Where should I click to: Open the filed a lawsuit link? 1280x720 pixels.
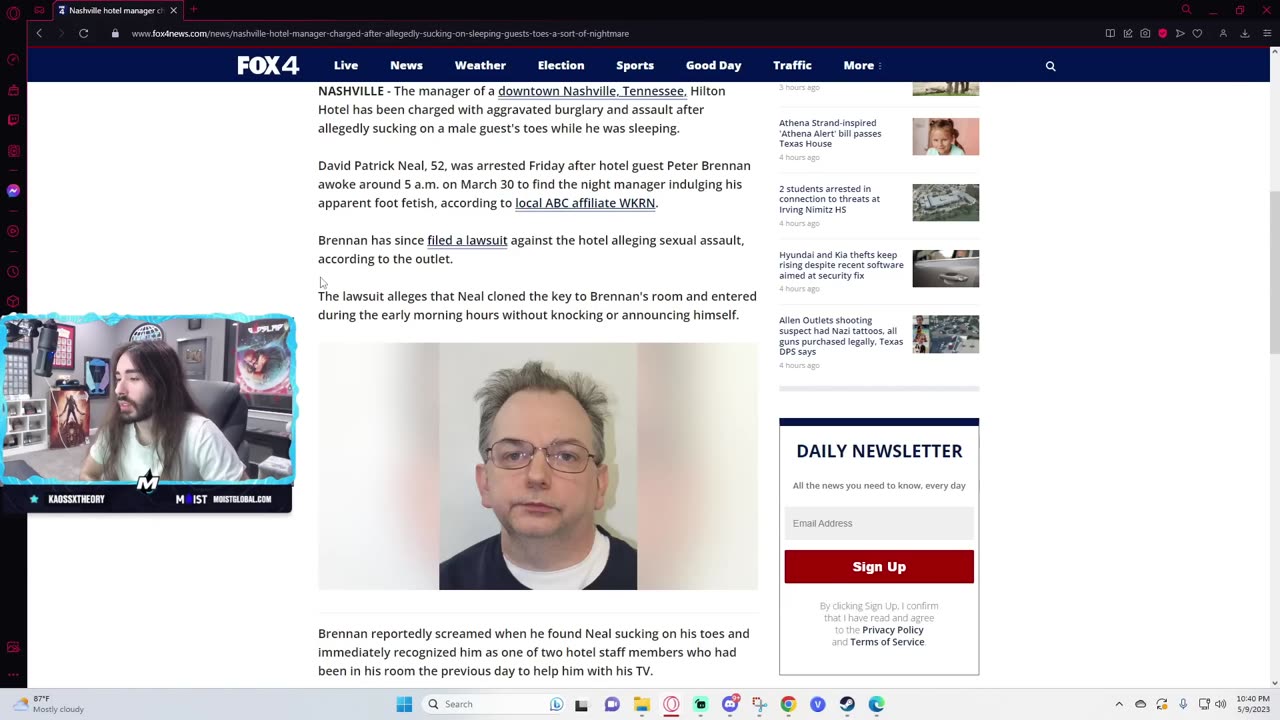(467, 240)
